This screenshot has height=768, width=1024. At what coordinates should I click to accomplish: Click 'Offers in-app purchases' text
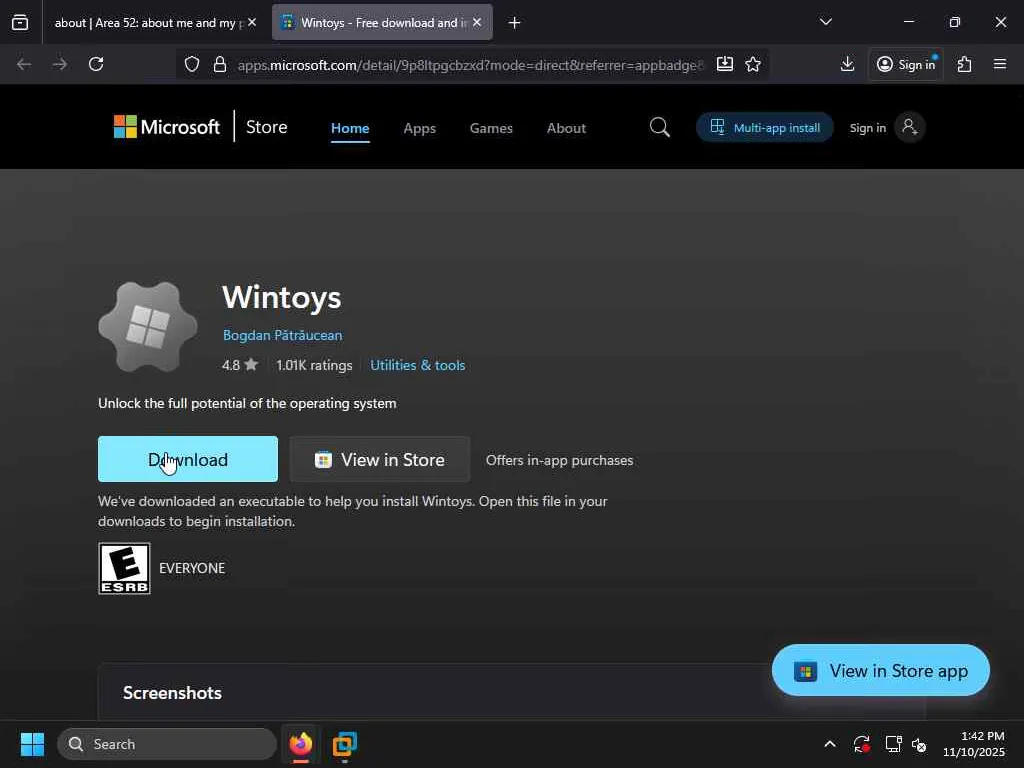(x=560, y=460)
